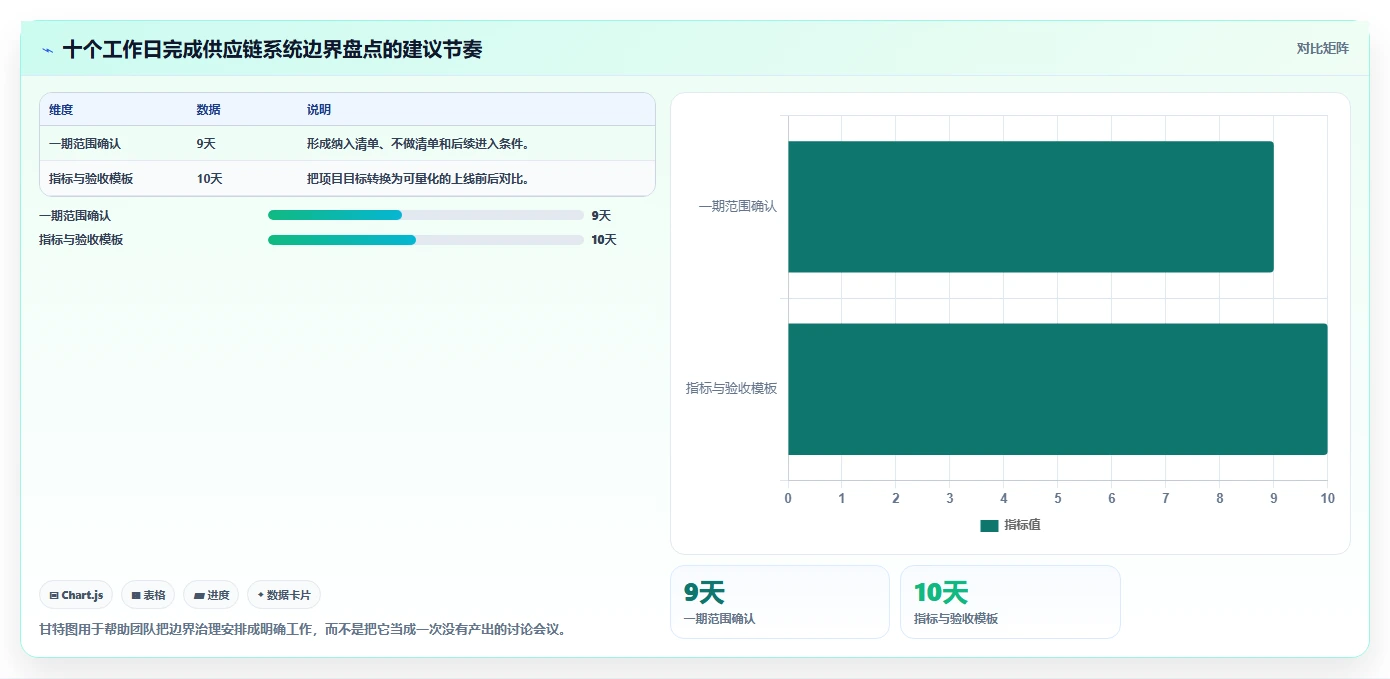Click the lightning icon beside the title

tap(48, 50)
